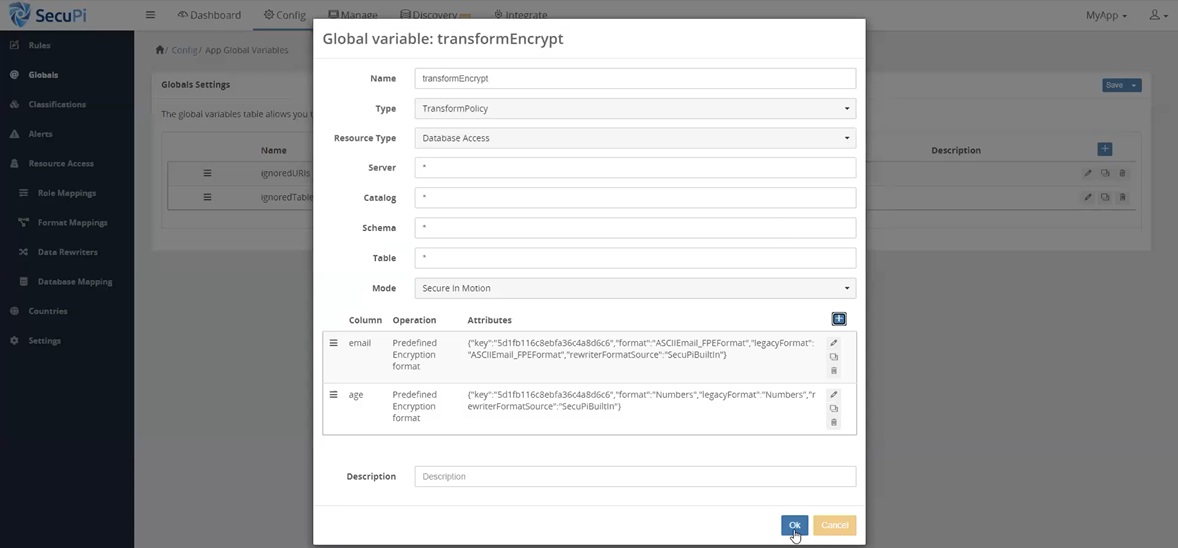Click the home breadcrumb icon

pos(159,50)
